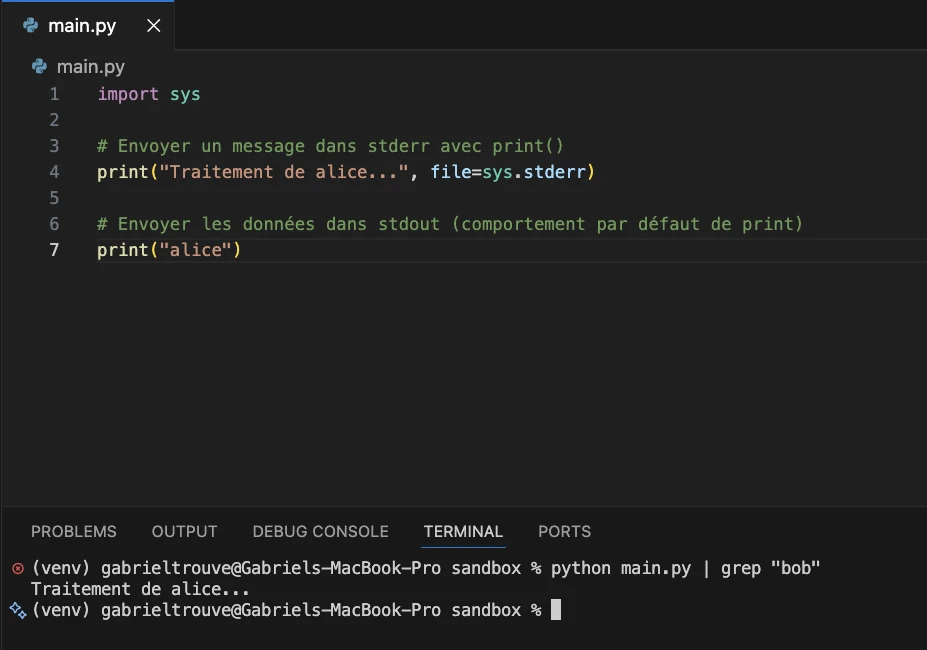The width and height of the screenshot is (927, 650).
Task: Open the PORTS panel tab
Action: pyautogui.click(x=565, y=531)
